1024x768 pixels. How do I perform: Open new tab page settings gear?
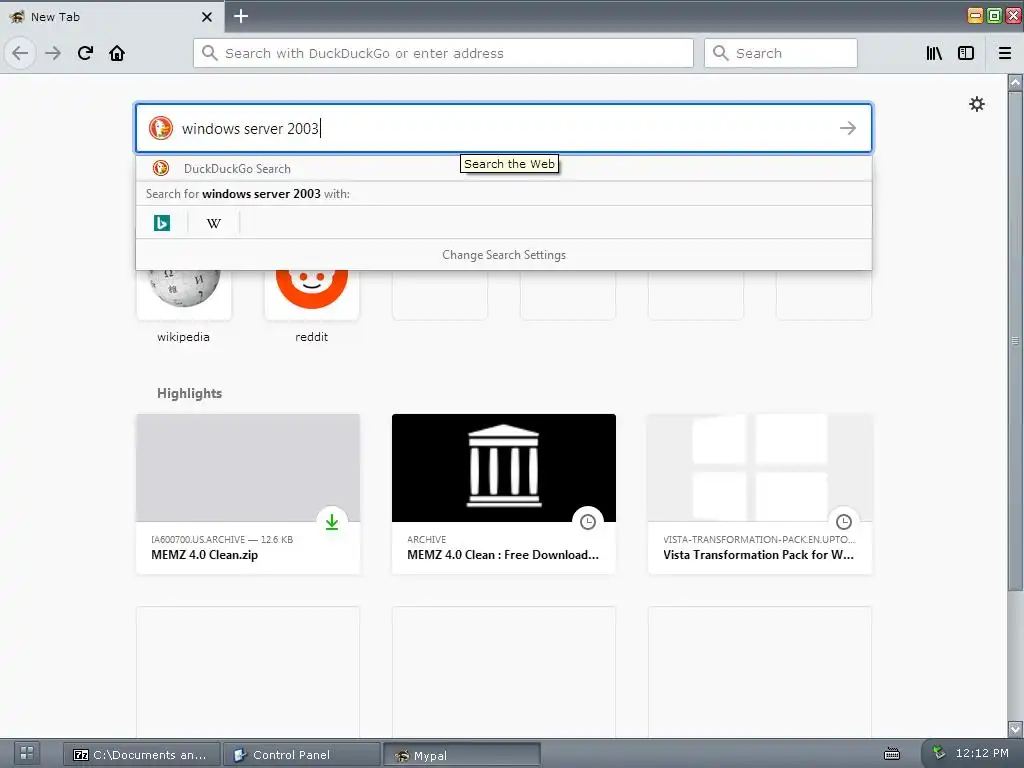[976, 104]
